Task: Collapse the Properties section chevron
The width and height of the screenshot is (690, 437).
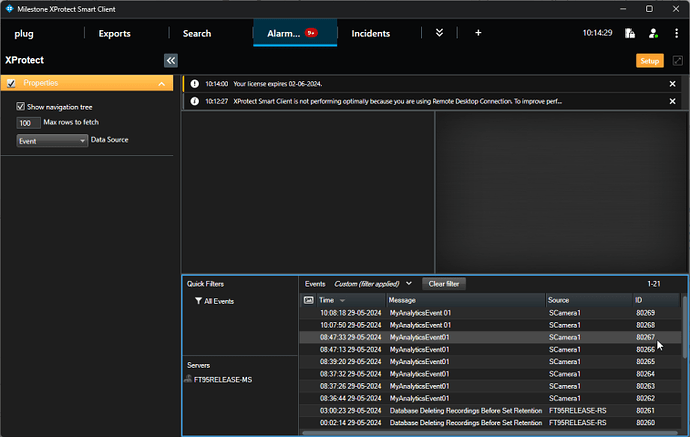Action: 161,84
